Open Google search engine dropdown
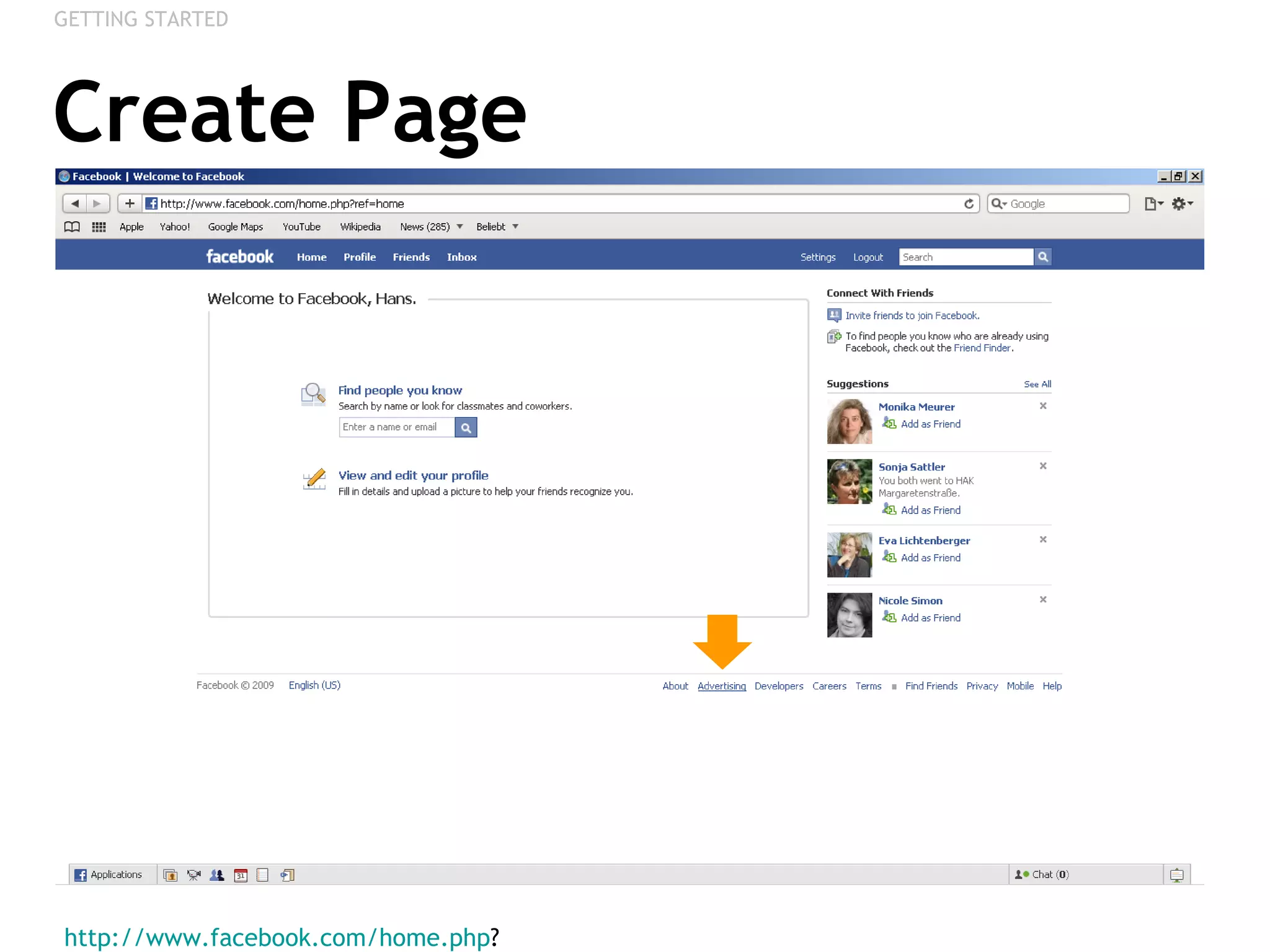 [x=998, y=203]
